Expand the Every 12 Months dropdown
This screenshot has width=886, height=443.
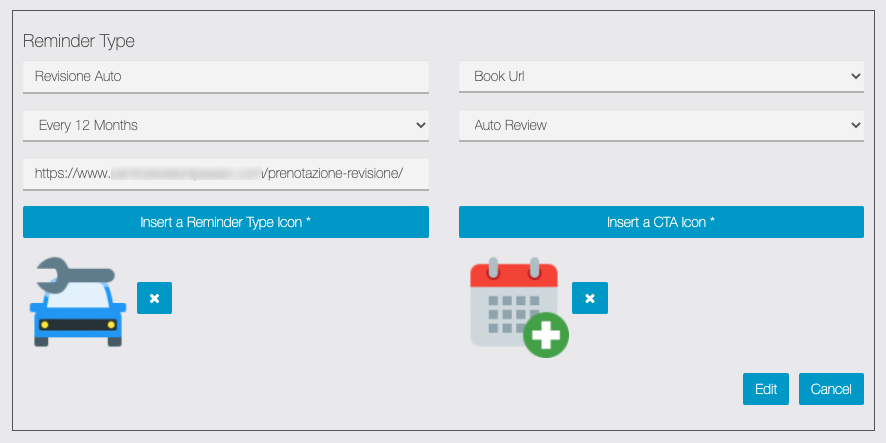(x=225, y=125)
